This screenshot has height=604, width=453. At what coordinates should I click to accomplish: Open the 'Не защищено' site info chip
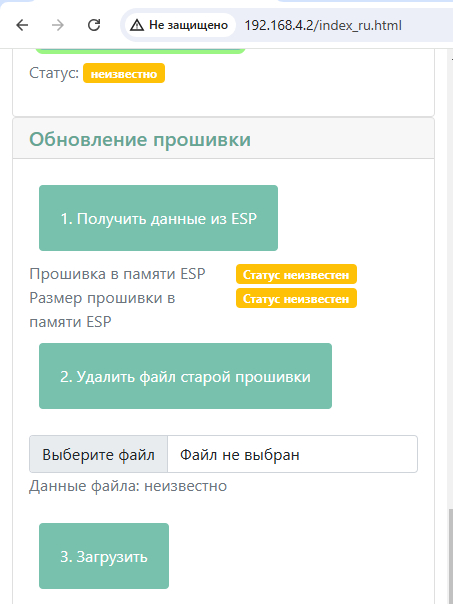click(180, 25)
